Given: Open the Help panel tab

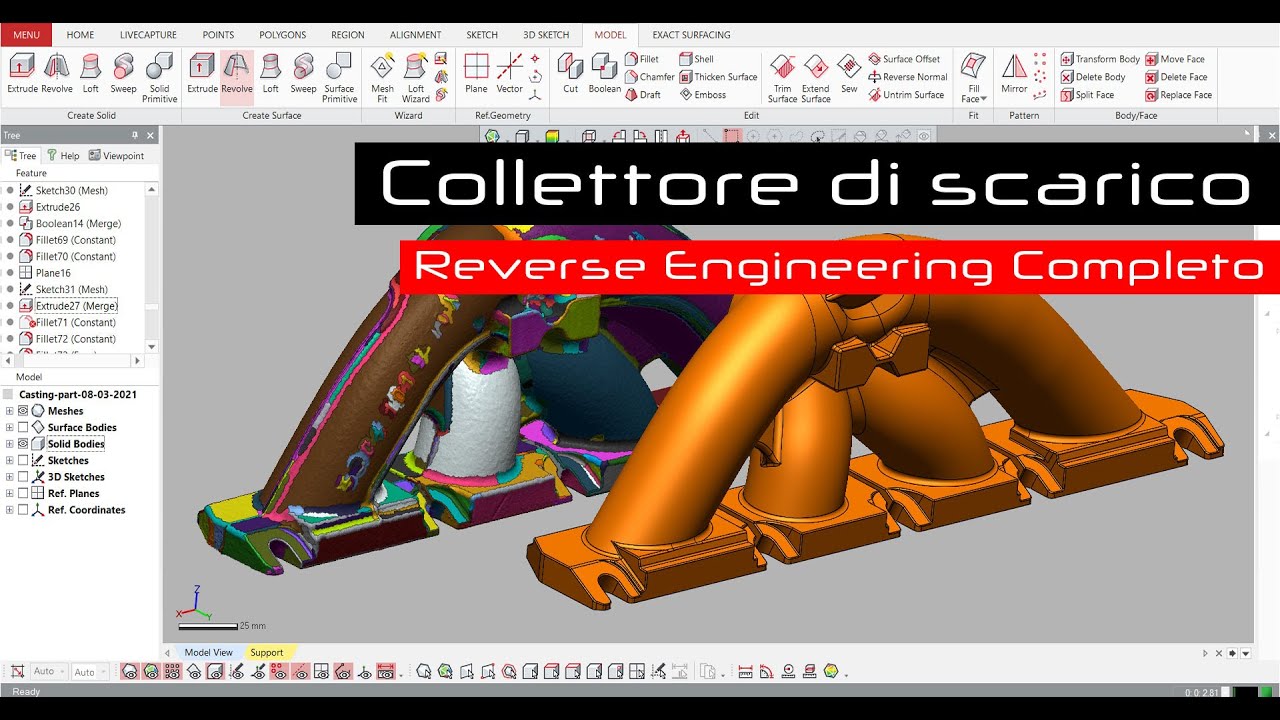Looking at the screenshot, I should click(63, 156).
